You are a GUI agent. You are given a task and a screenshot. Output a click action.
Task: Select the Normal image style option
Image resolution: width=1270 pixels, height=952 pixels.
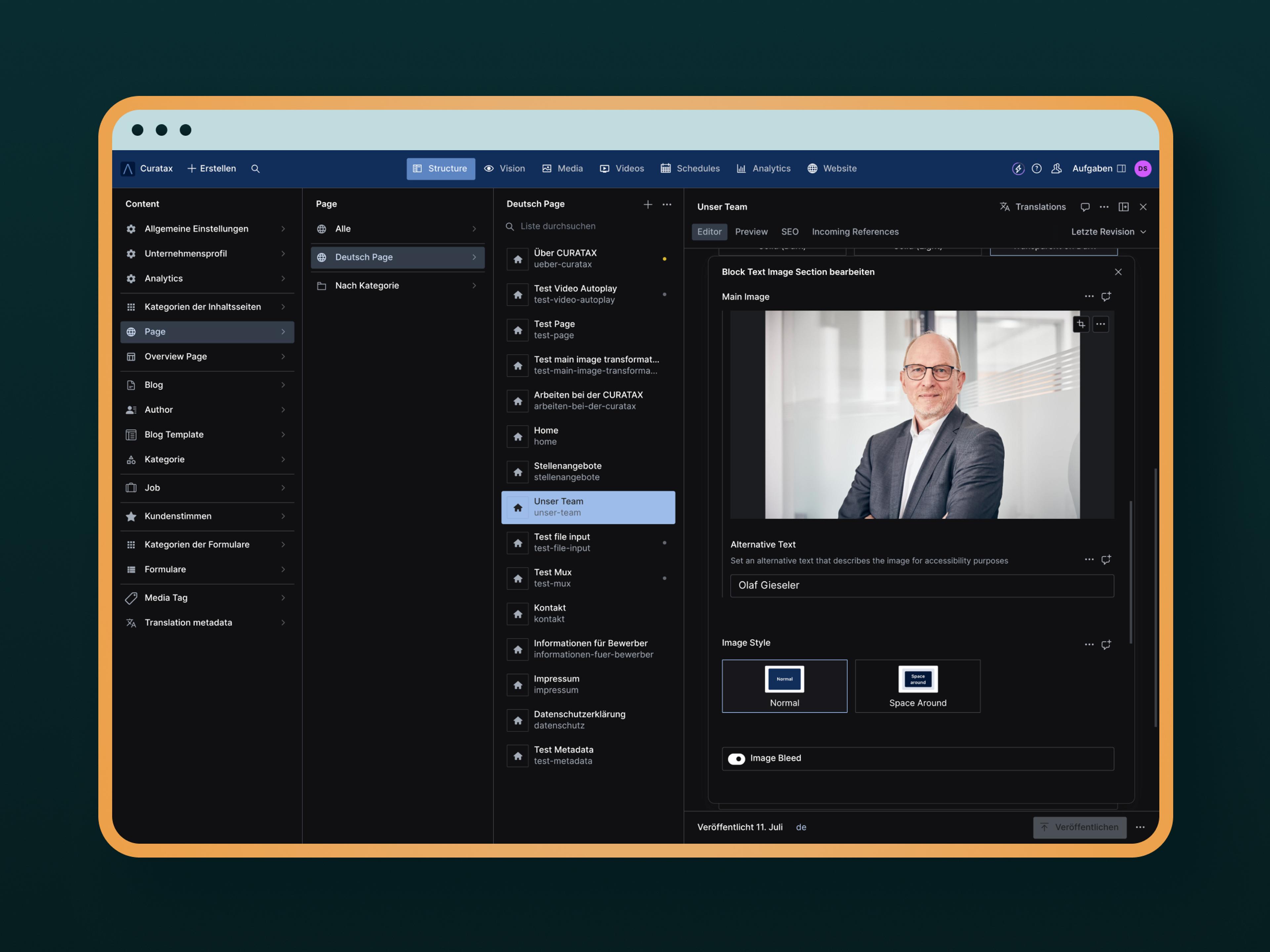pos(784,686)
